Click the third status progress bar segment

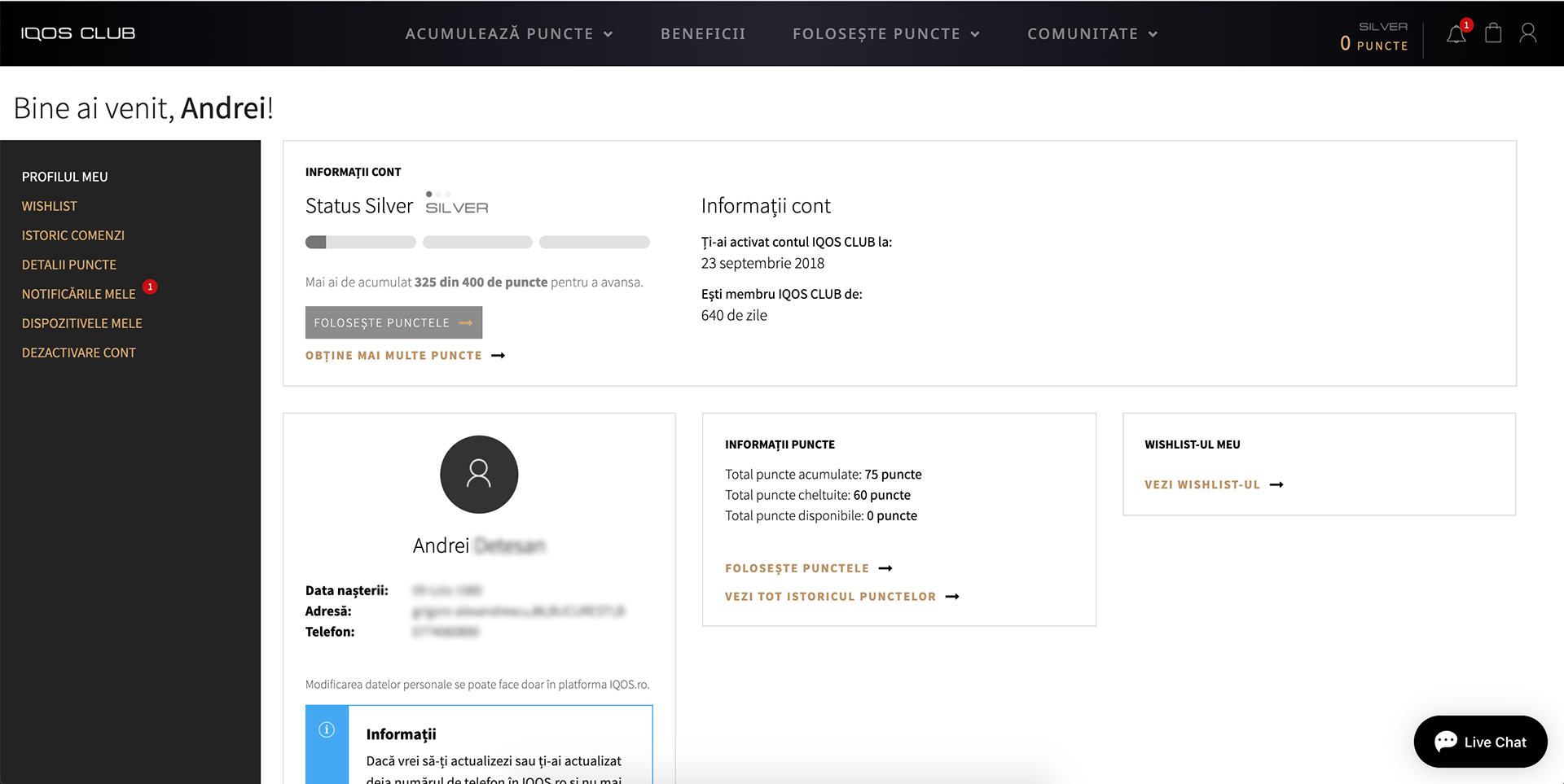(595, 242)
